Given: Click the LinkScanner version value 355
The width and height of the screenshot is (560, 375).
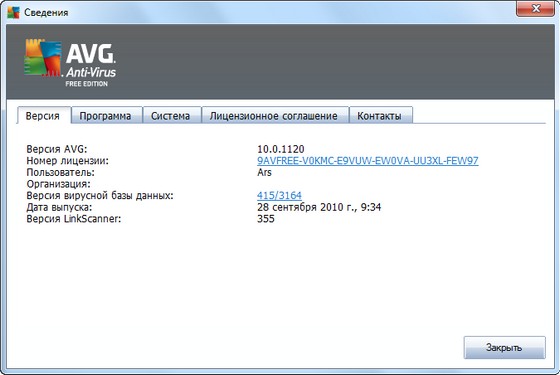Looking at the screenshot, I should point(266,219).
